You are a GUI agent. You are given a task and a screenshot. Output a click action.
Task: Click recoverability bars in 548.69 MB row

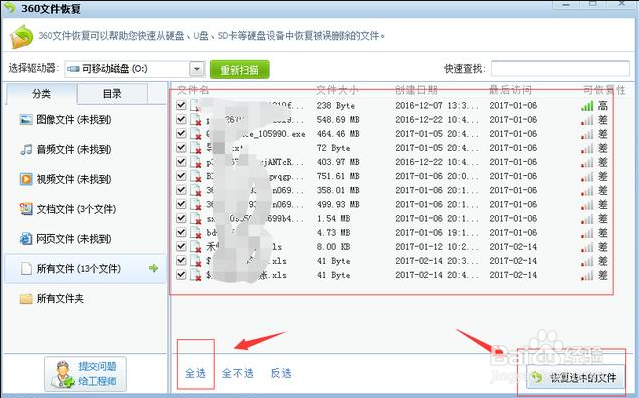coord(587,120)
